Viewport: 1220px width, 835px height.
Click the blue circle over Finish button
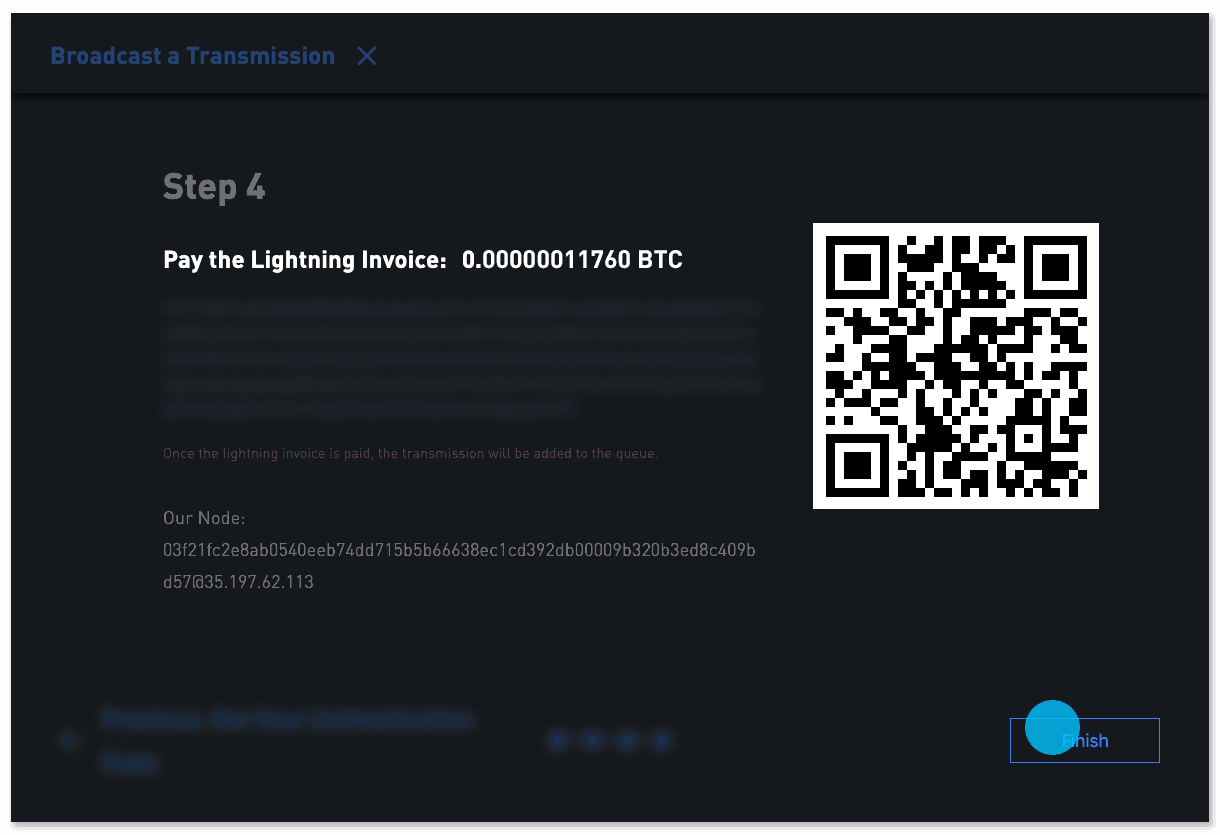coord(1052,727)
